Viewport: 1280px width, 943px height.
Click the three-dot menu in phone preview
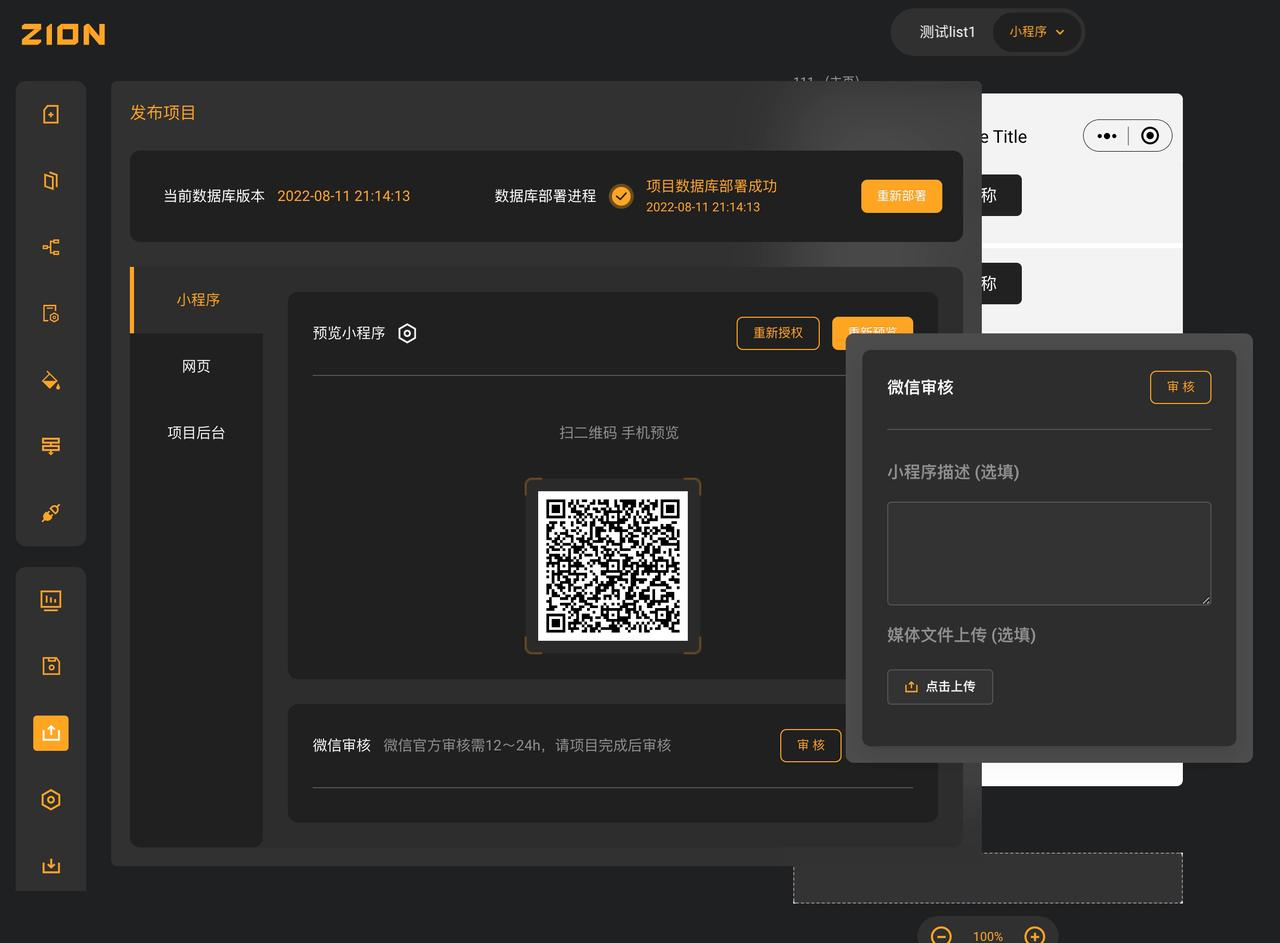tap(1106, 136)
